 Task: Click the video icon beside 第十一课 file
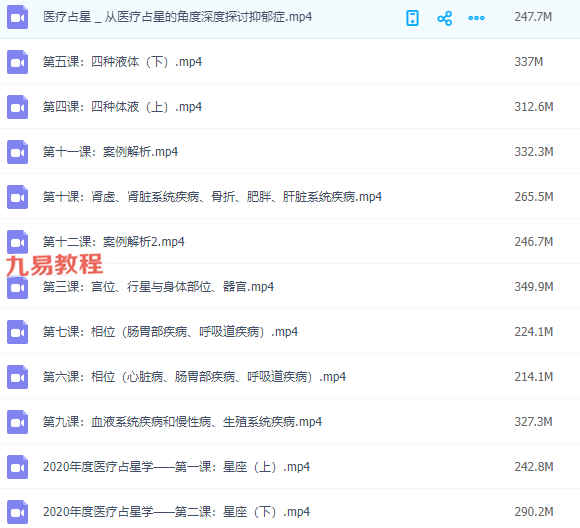[x=17, y=152]
